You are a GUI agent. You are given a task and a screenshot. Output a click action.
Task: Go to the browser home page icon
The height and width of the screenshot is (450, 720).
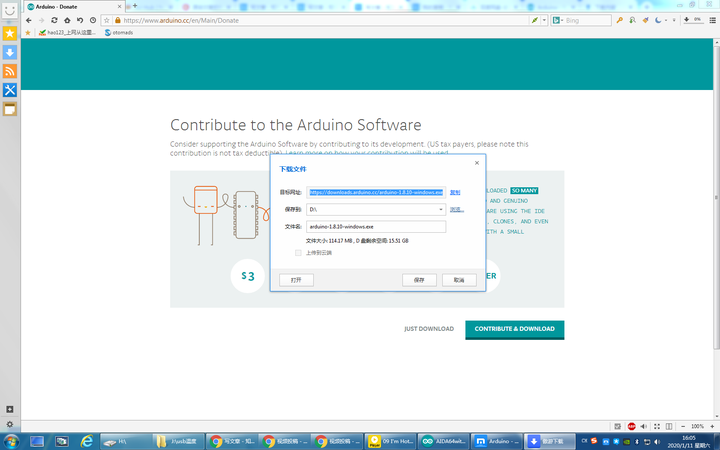67,20
